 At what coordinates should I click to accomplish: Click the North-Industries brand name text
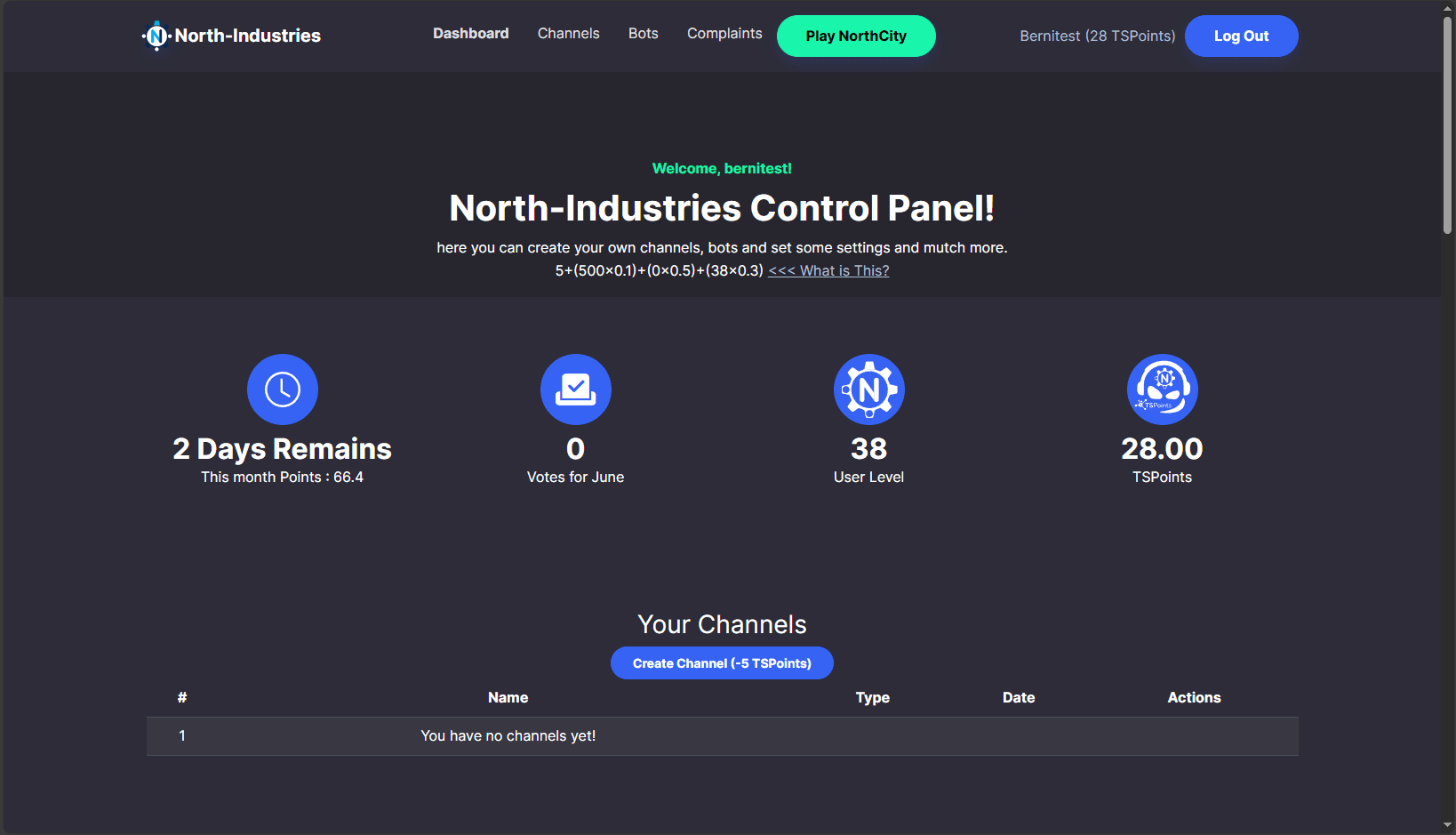(x=247, y=36)
